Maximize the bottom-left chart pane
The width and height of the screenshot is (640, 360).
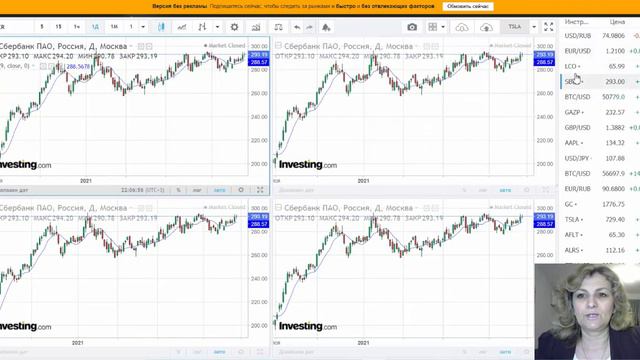[260, 351]
